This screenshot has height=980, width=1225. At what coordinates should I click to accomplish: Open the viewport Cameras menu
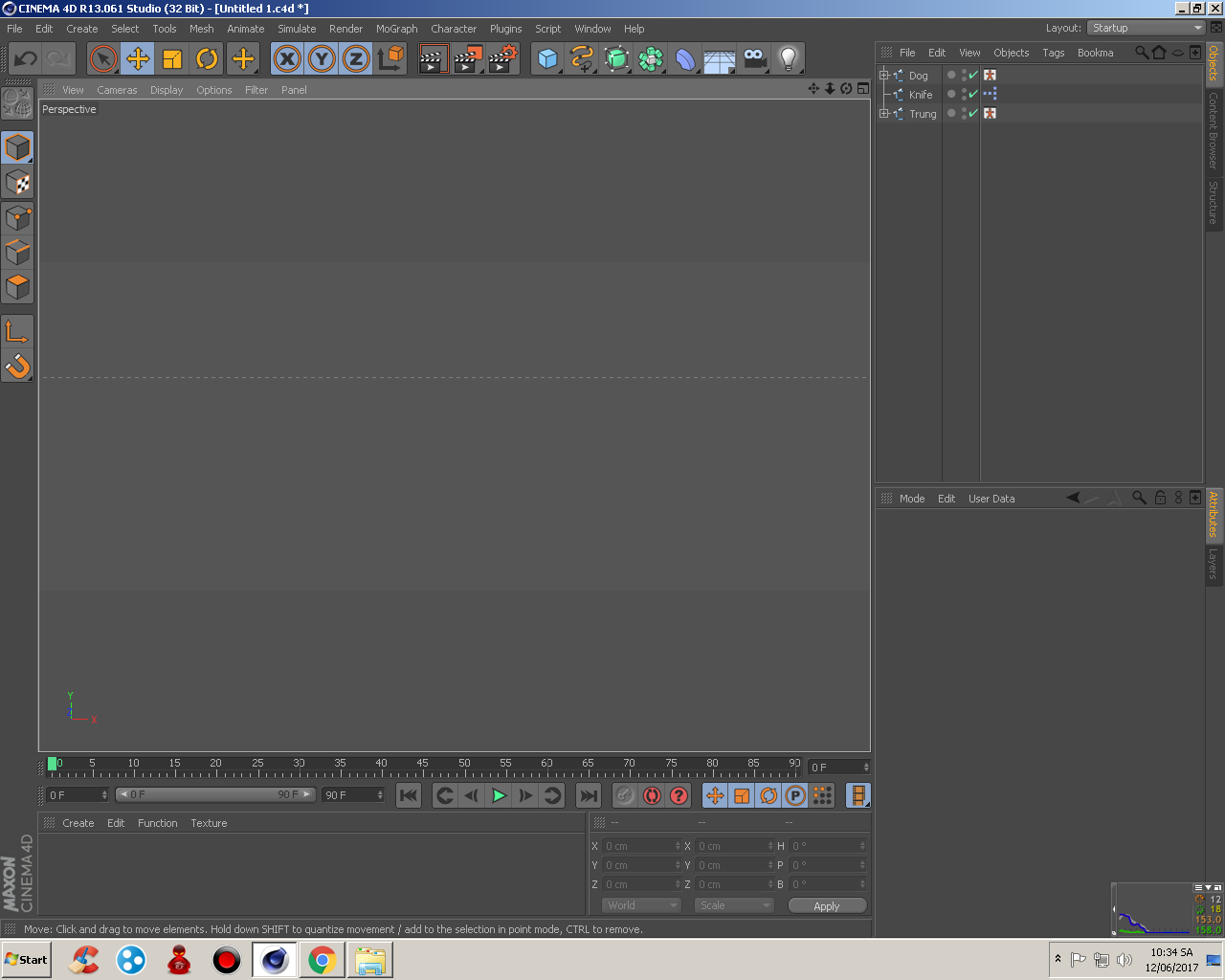click(x=117, y=90)
